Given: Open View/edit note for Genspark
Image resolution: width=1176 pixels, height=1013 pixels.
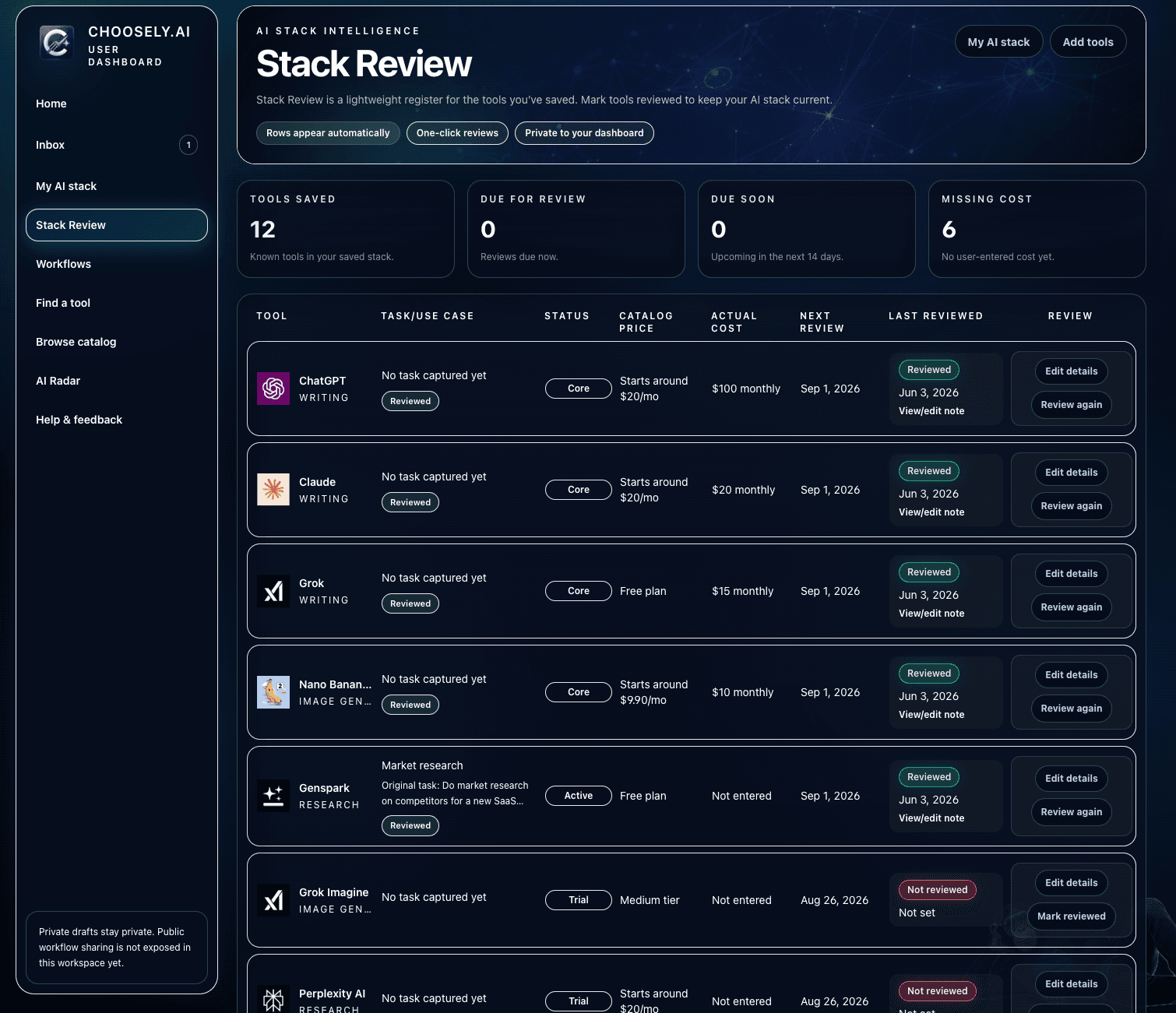Looking at the screenshot, I should coord(931,818).
